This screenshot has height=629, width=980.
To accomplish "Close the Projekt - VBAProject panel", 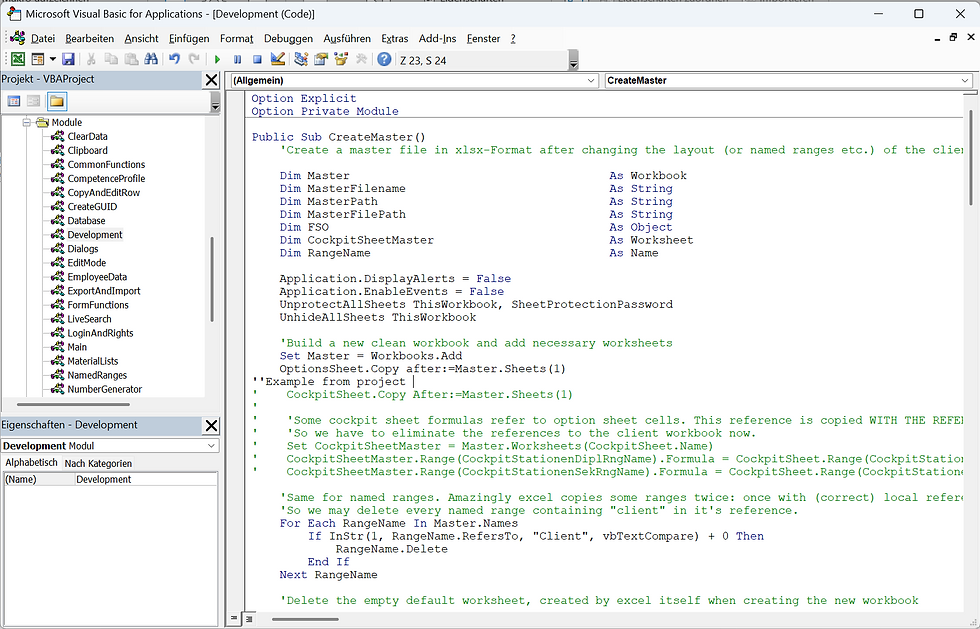I will 212,80.
